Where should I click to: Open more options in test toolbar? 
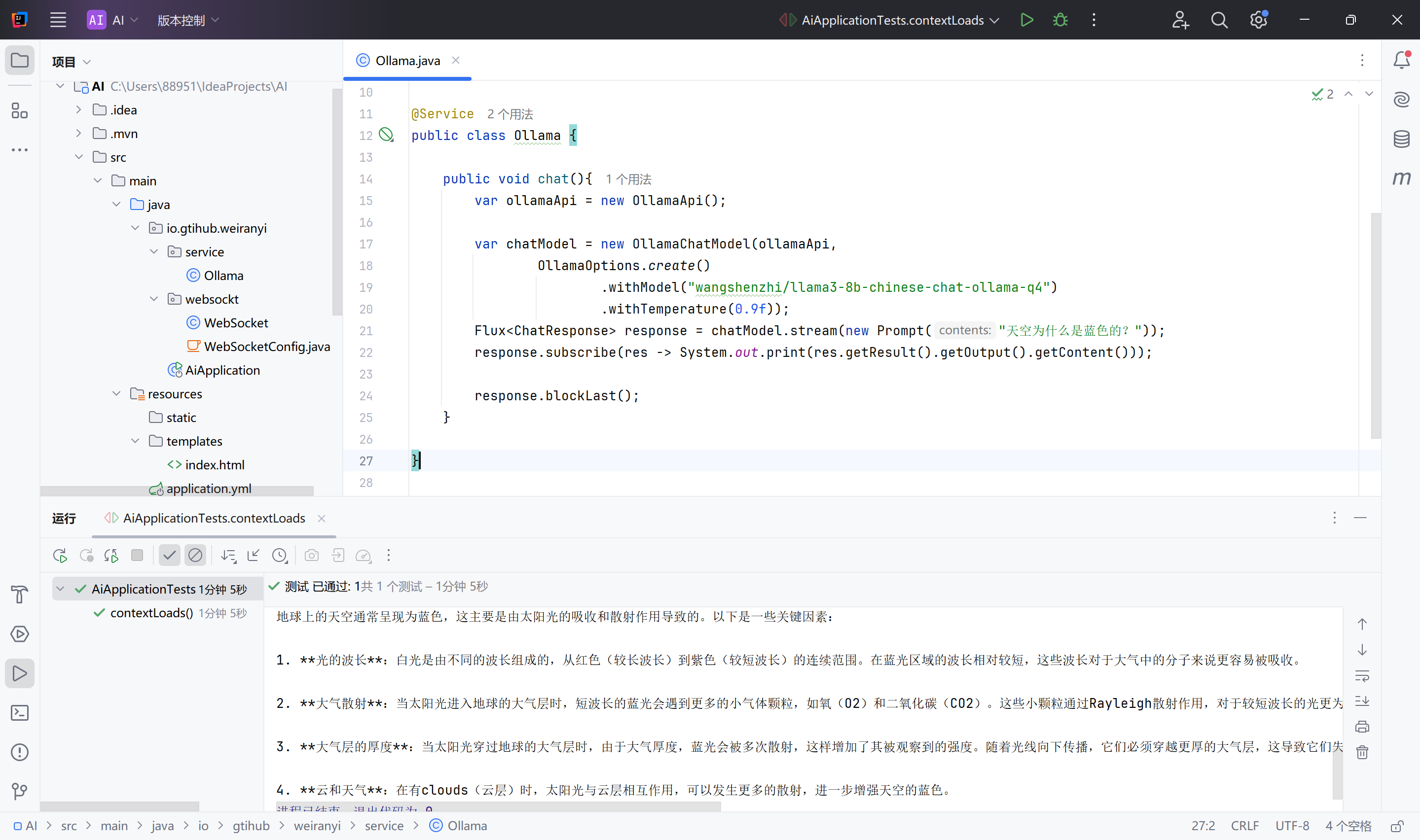tap(388, 555)
